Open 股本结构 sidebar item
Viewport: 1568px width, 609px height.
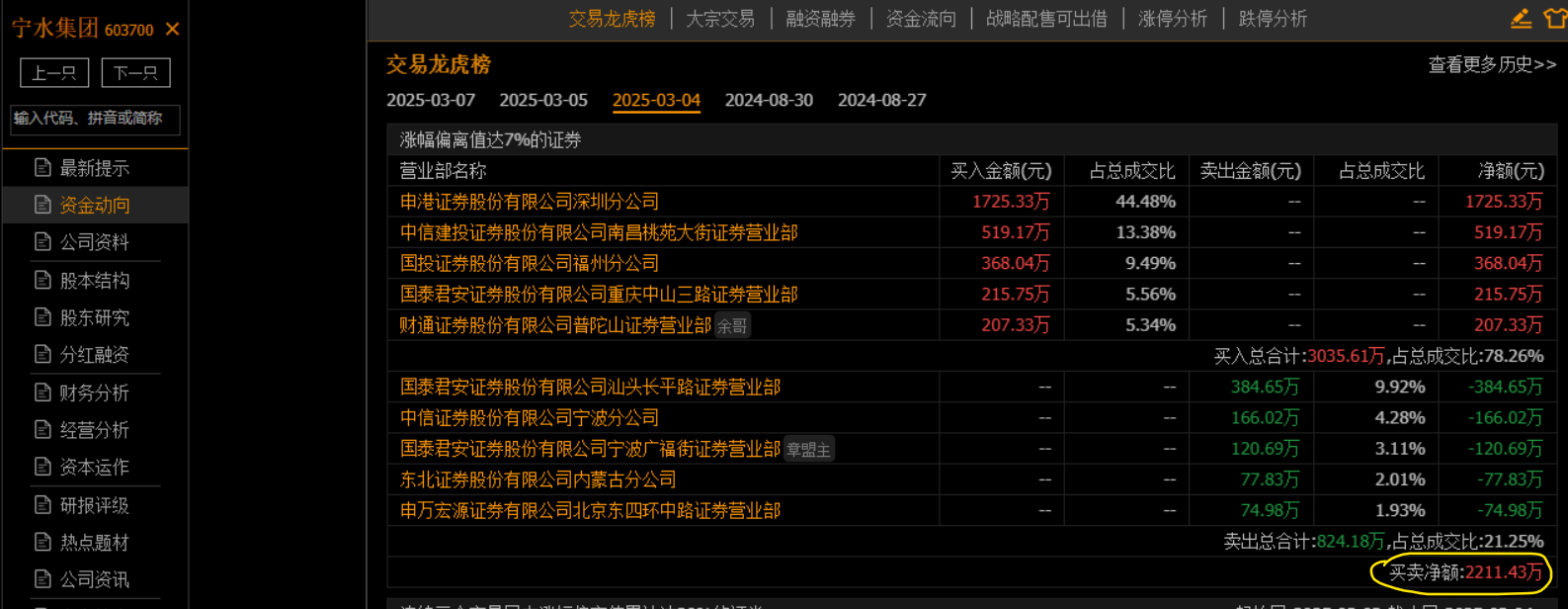click(x=95, y=281)
